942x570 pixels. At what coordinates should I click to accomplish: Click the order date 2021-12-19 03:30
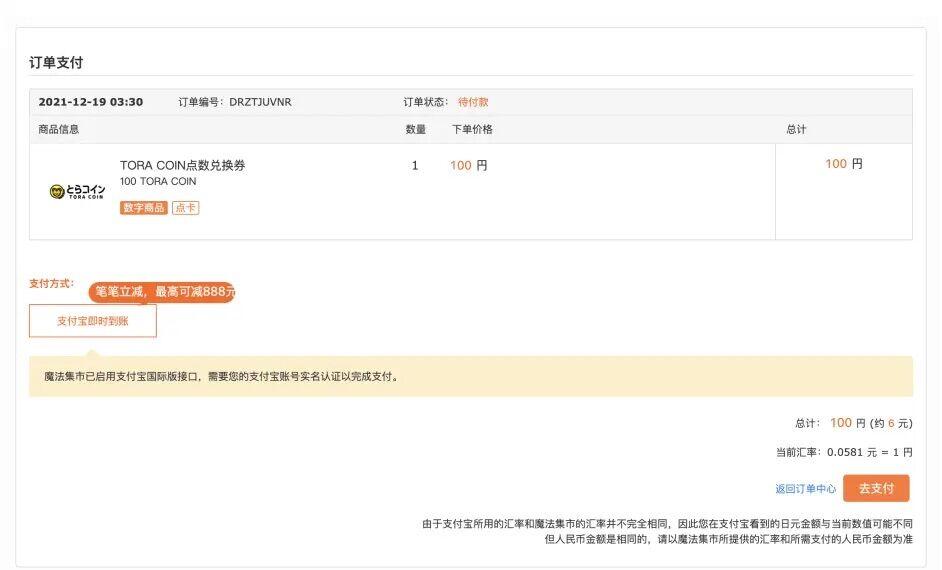pyautogui.click(x=91, y=102)
